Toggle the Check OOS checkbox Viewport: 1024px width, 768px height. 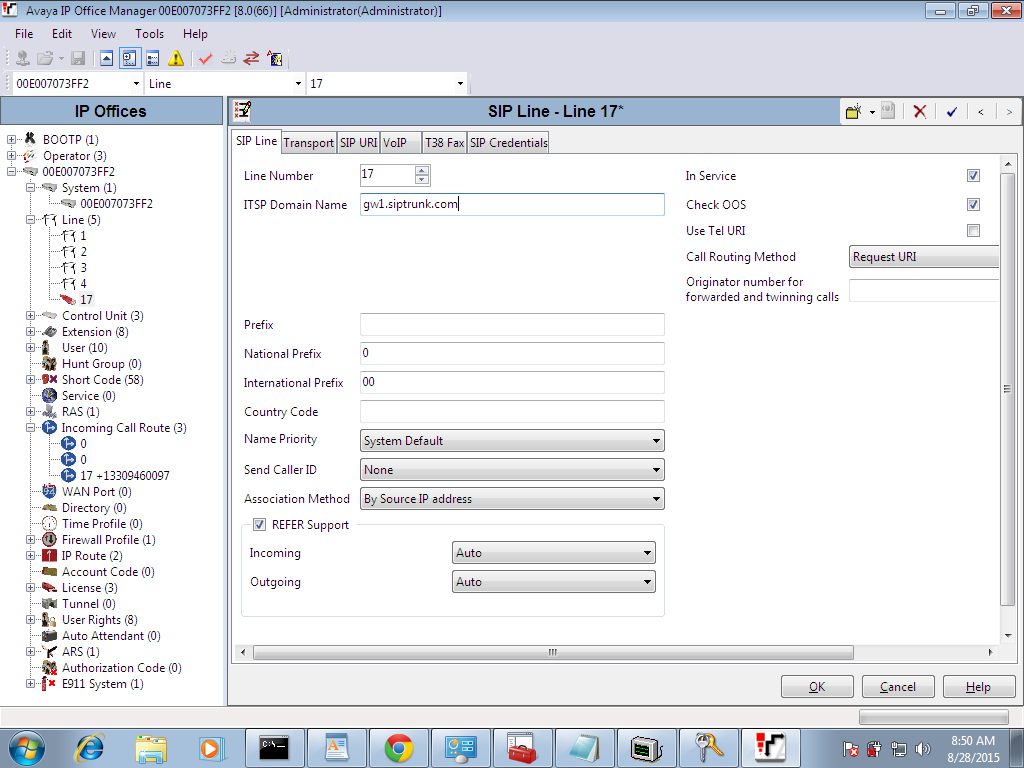click(973, 204)
